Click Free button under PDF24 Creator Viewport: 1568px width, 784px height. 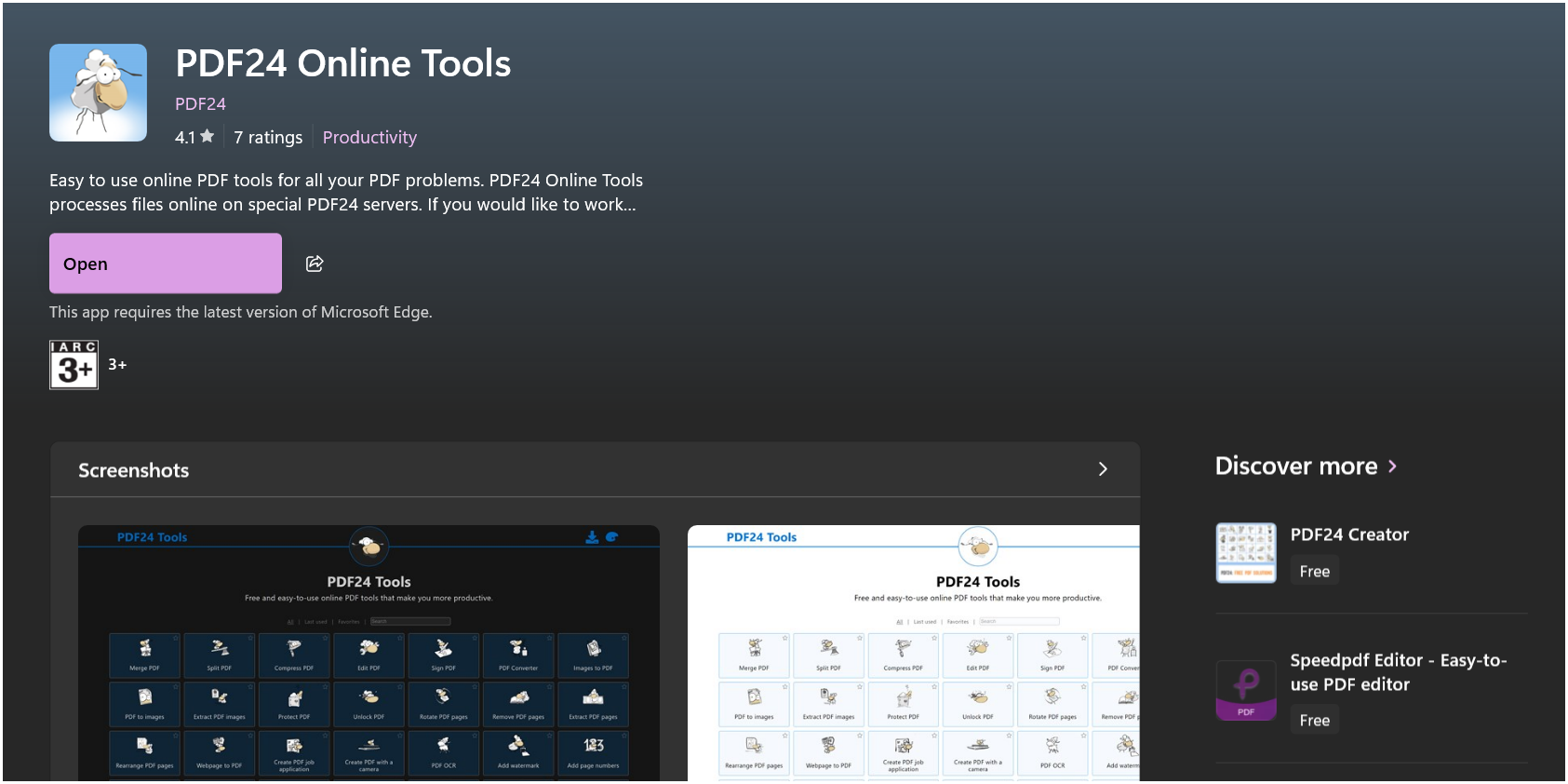point(1314,571)
